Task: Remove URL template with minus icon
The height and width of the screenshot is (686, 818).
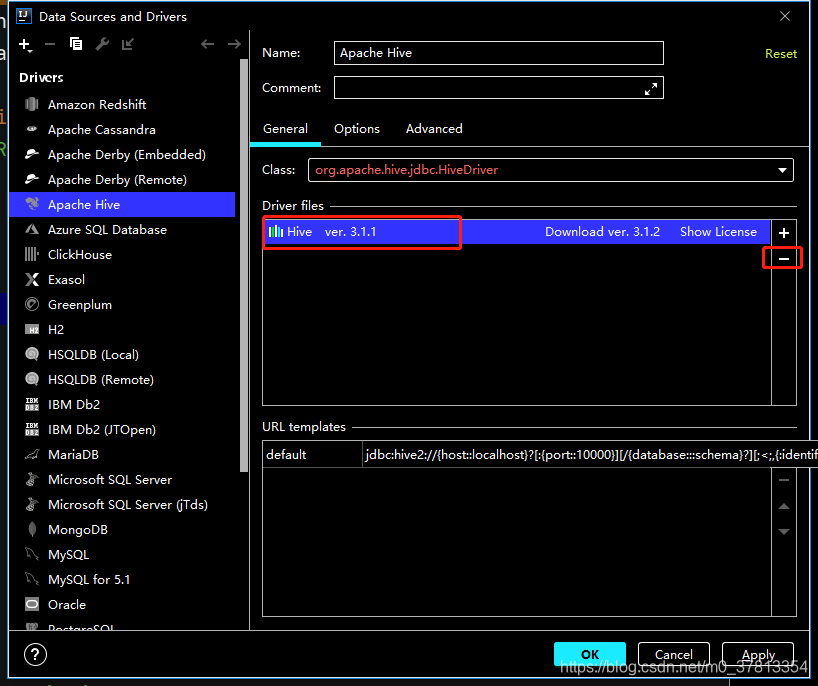Action: click(784, 480)
